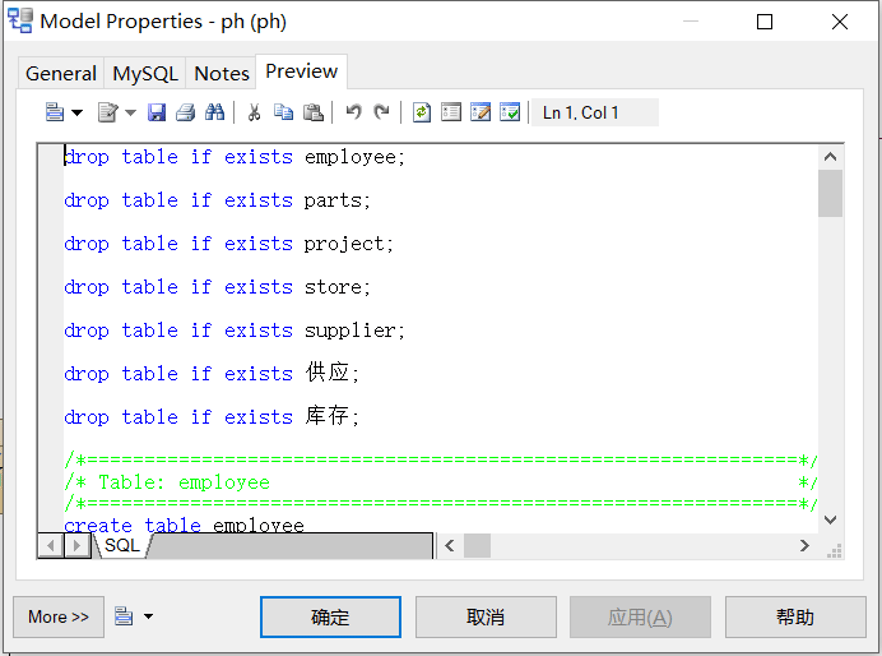Redo the last edit
The height and width of the screenshot is (656, 882).
(x=381, y=113)
